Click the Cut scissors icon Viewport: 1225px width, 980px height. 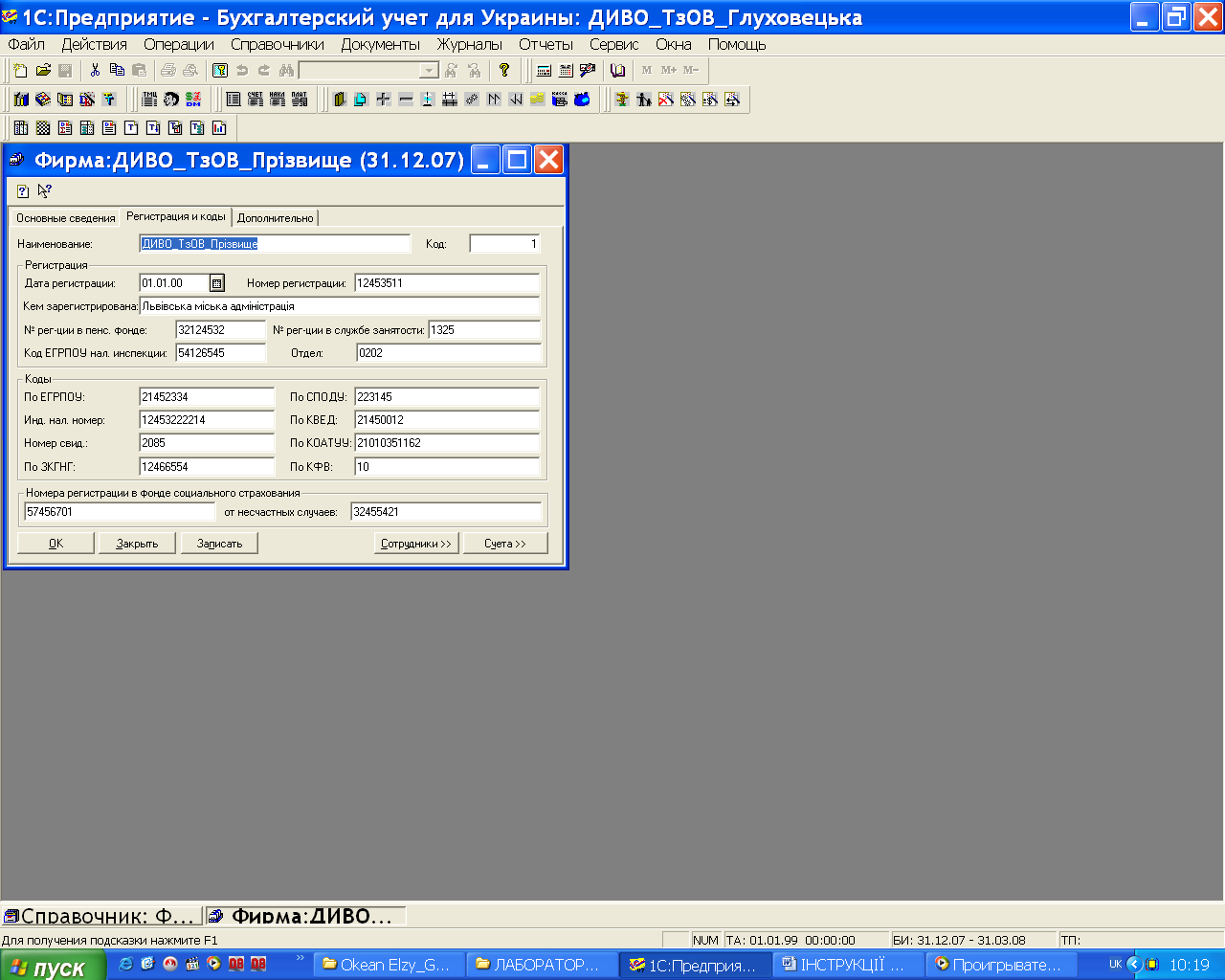coord(95,70)
